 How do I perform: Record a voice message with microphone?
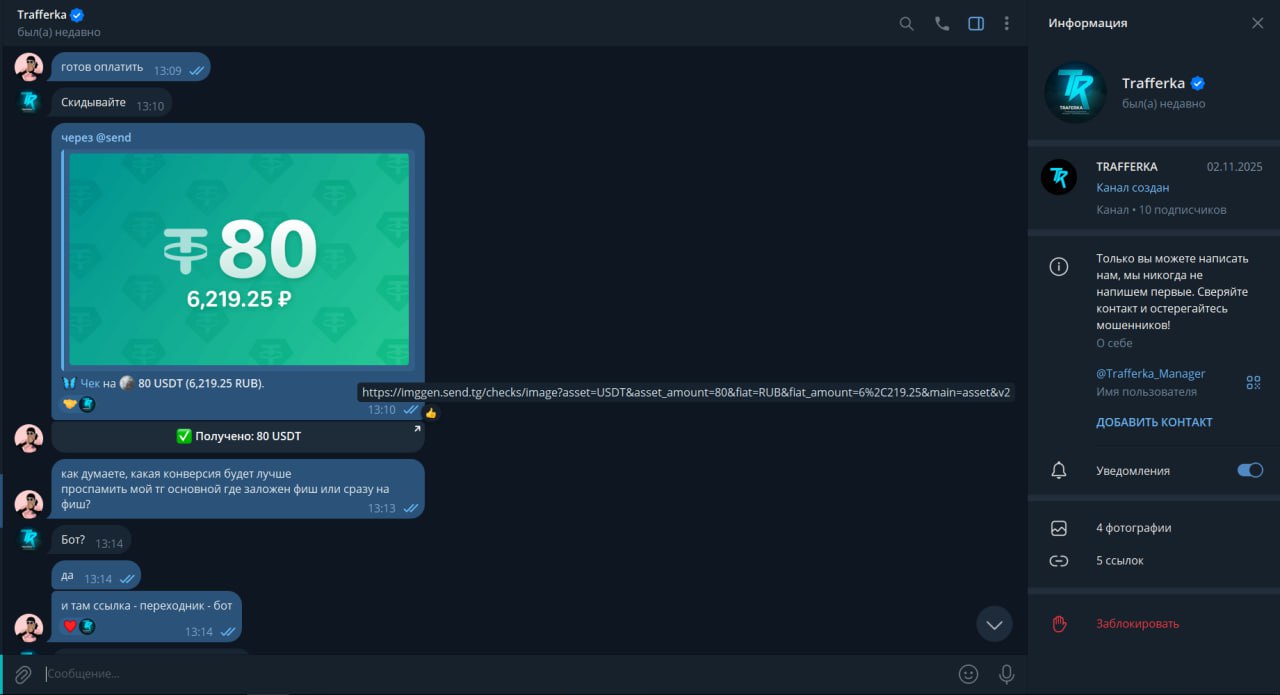coord(1006,674)
